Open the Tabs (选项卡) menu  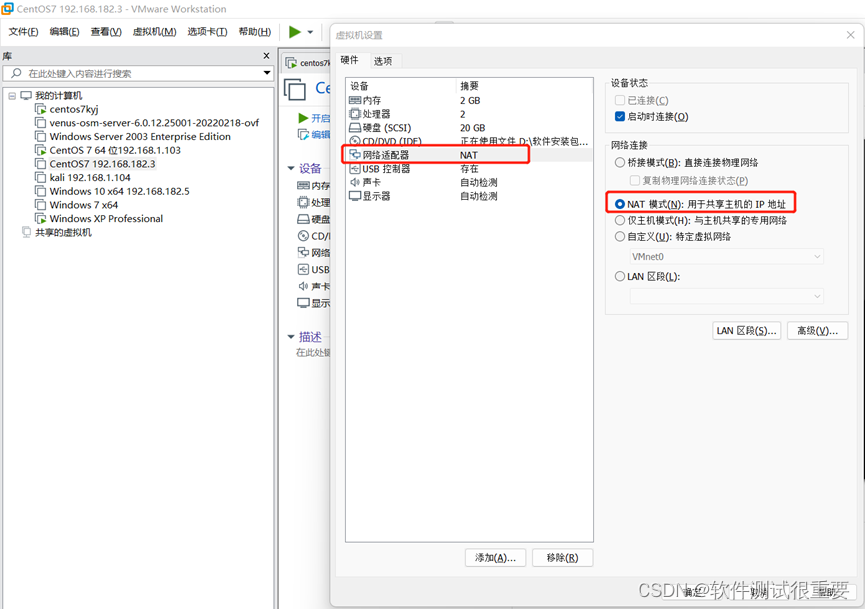[x=207, y=32]
